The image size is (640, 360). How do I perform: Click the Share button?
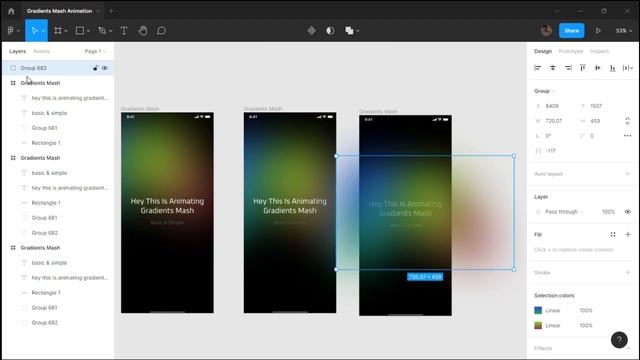[x=571, y=31]
